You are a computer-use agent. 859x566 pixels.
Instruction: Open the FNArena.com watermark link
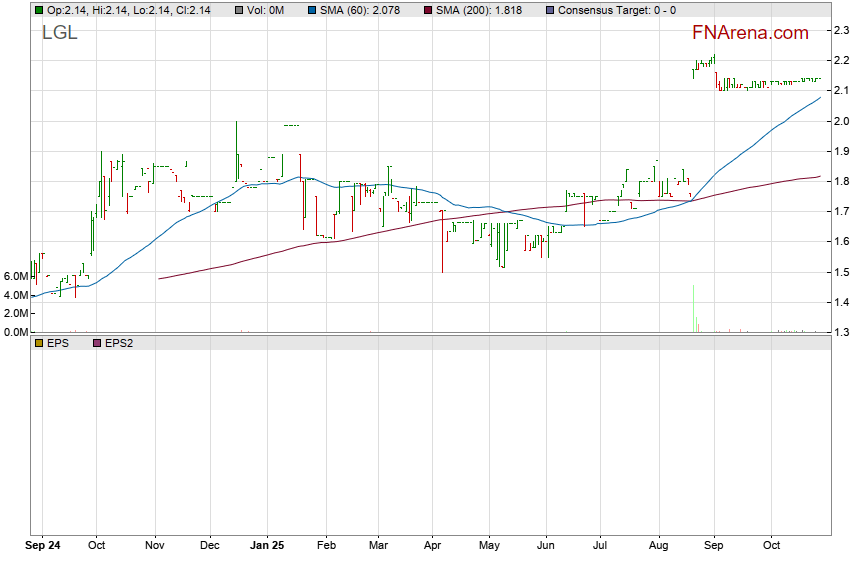[x=750, y=34]
